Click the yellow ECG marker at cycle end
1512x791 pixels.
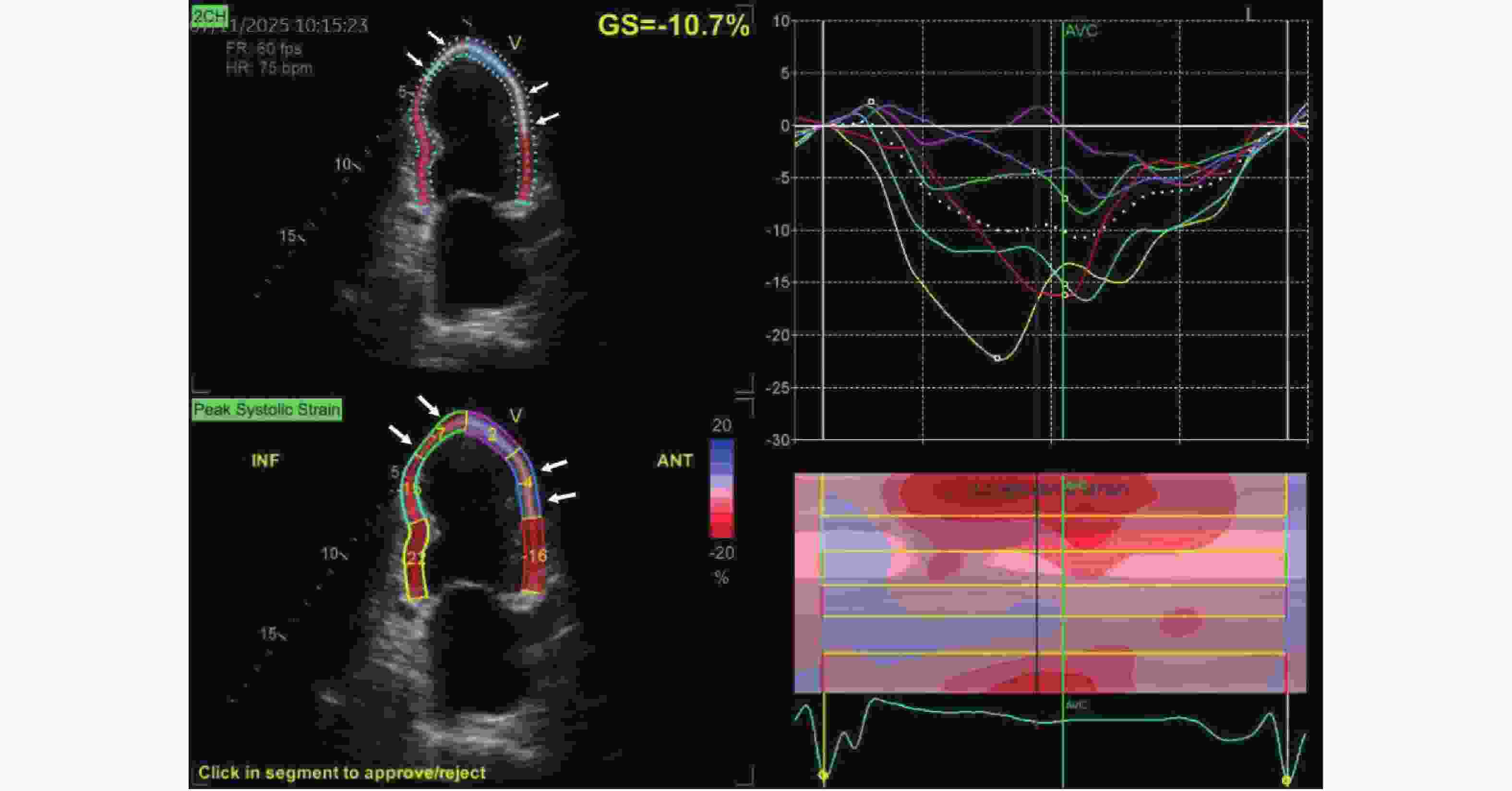(1286, 780)
